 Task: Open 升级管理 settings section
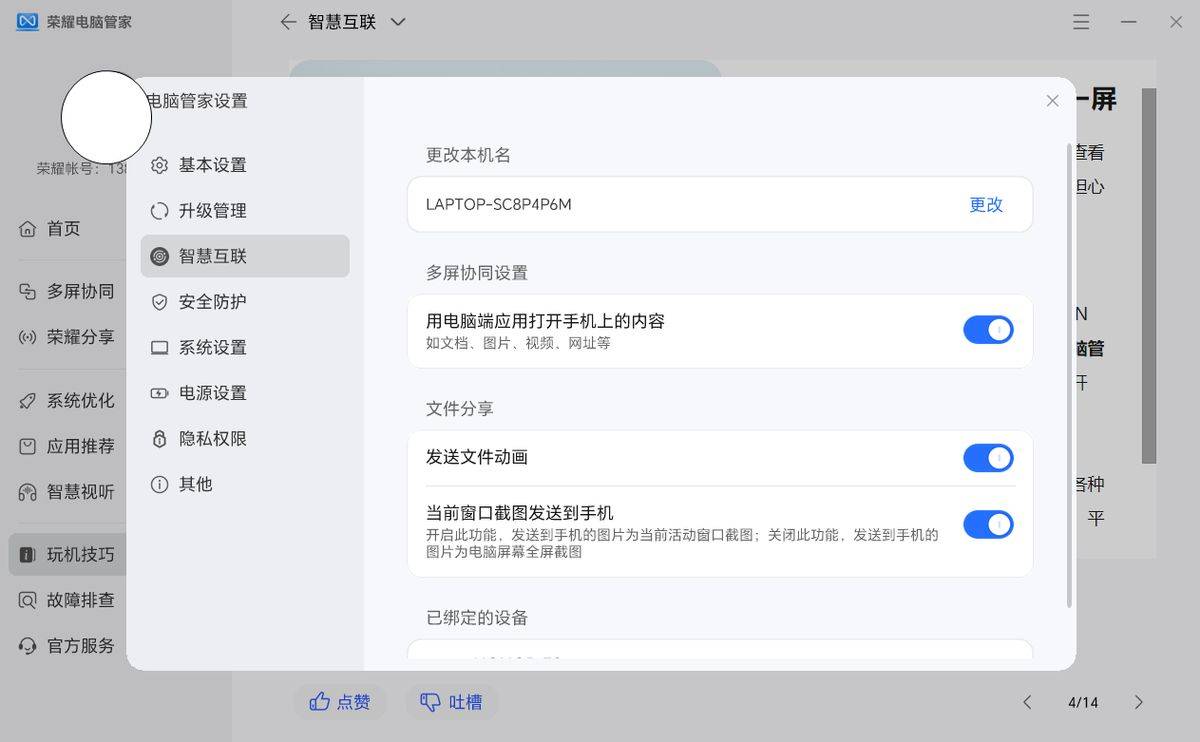tap(245, 211)
